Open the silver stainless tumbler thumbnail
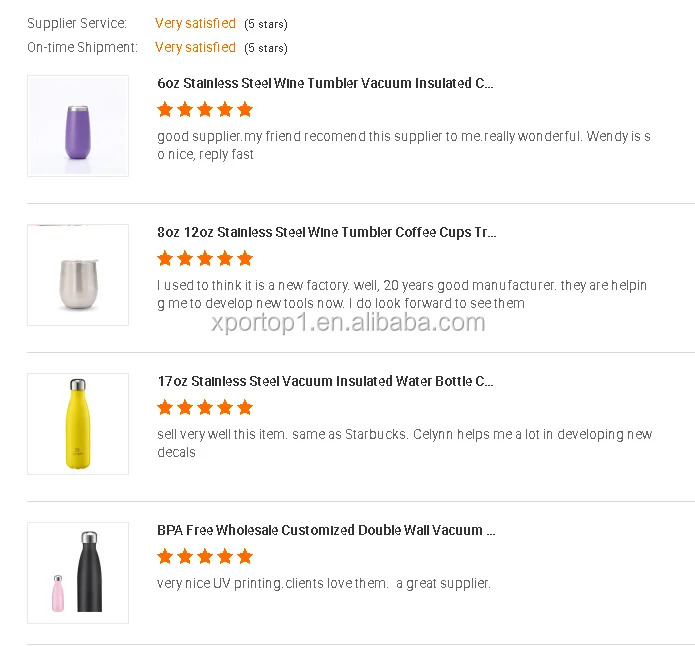 [x=78, y=275]
